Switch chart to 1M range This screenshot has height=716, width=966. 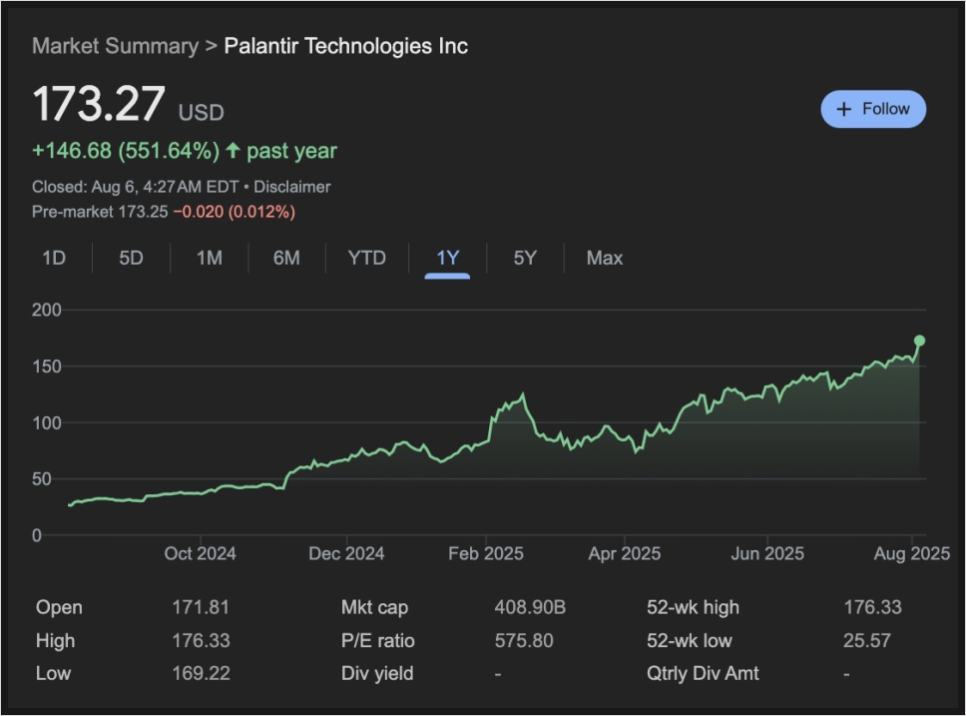coord(209,258)
